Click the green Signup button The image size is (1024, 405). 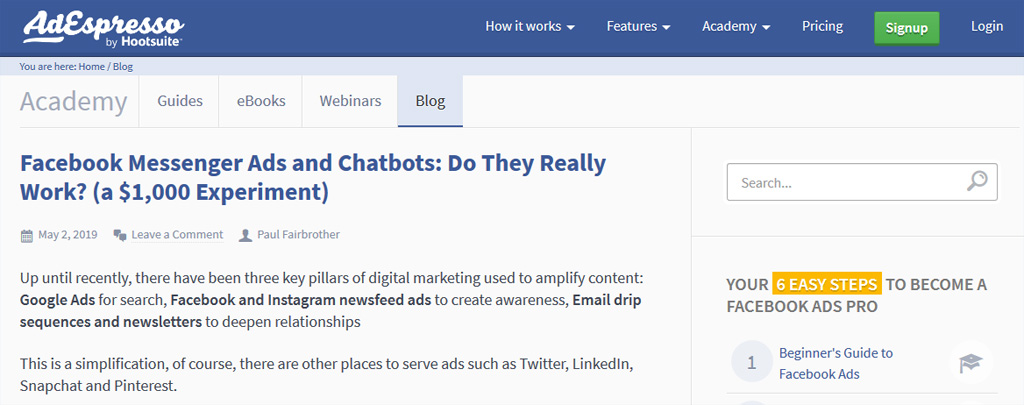(906, 28)
